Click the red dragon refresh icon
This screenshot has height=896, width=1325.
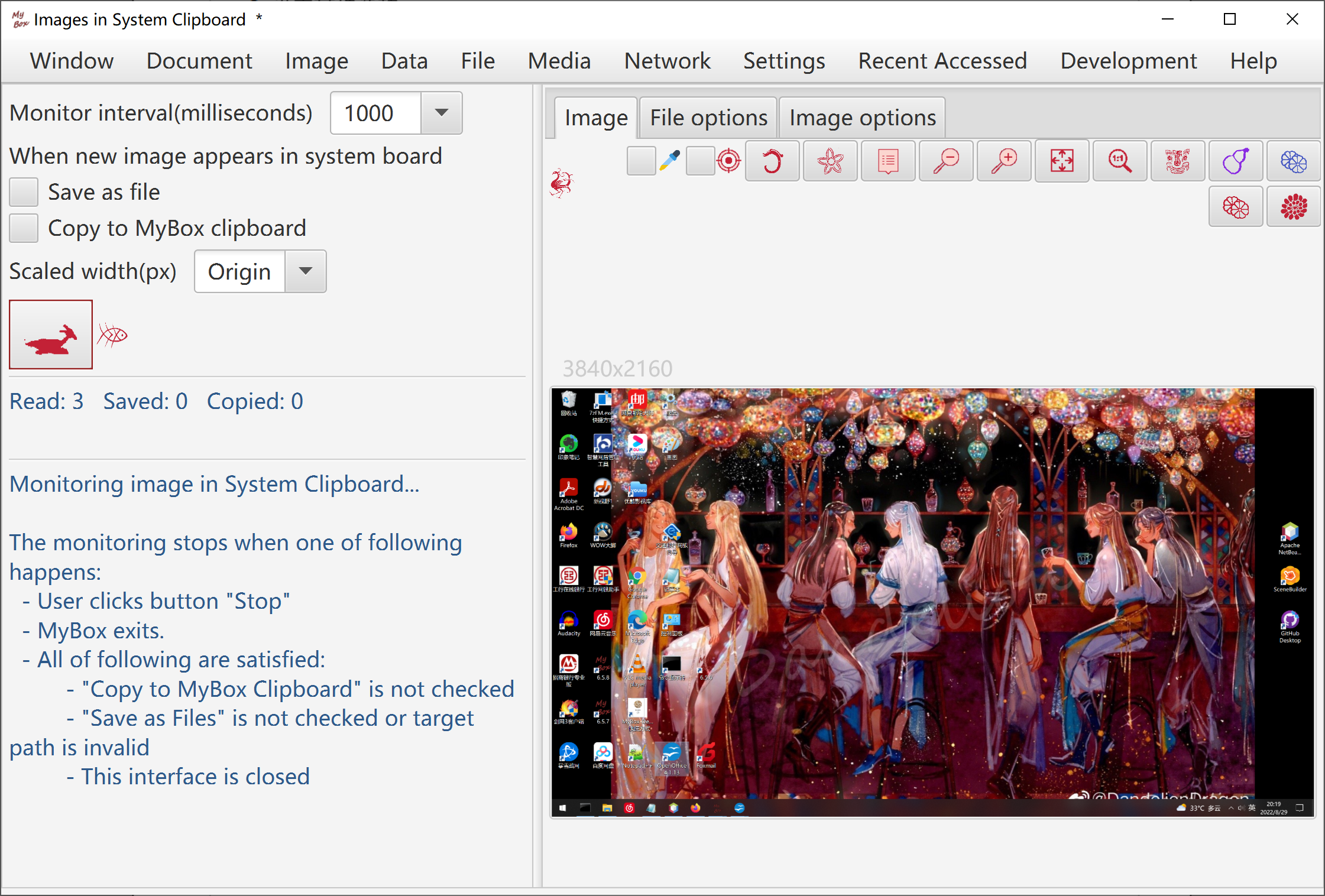point(772,161)
